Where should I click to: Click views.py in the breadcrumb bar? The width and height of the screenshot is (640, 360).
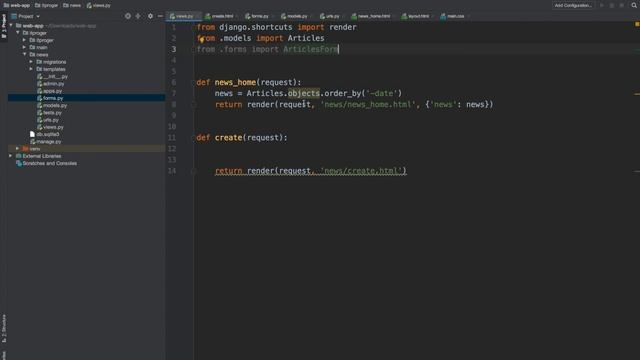pos(98,5)
